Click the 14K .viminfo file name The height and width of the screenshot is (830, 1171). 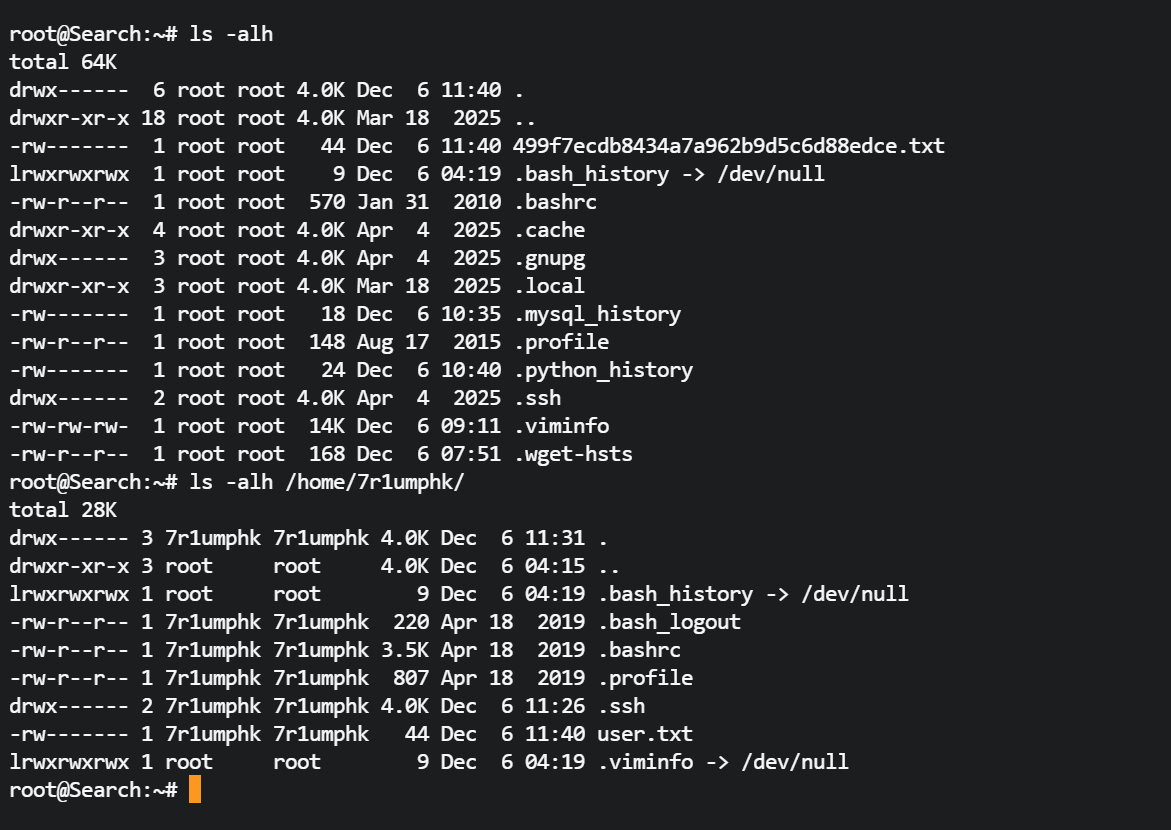point(561,426)
